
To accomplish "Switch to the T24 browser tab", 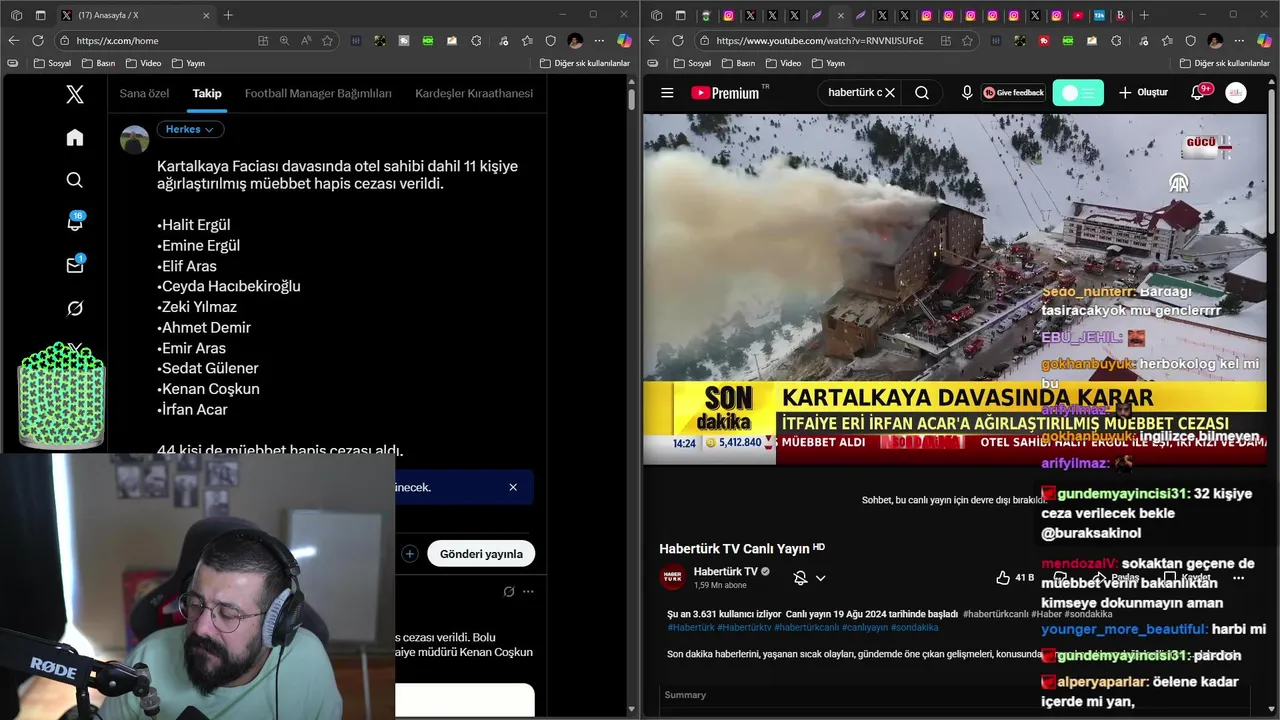I will click(1099, 15).
